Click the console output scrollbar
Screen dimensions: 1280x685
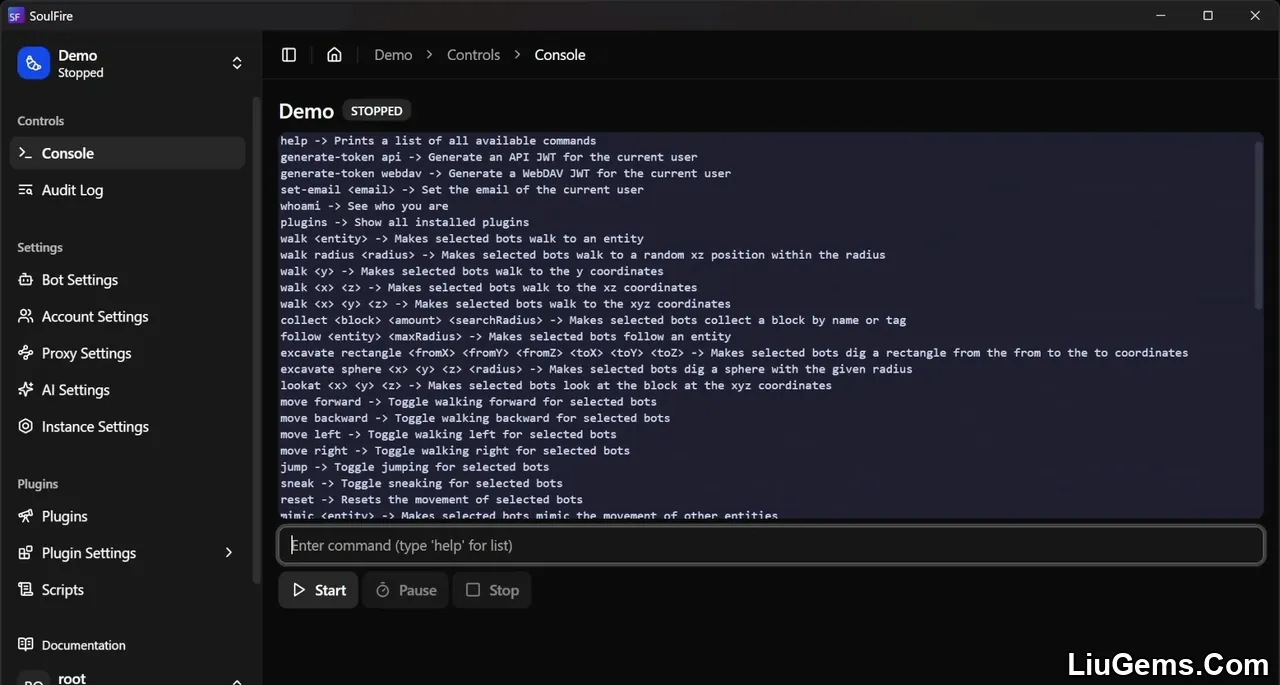coord(1259,225)
